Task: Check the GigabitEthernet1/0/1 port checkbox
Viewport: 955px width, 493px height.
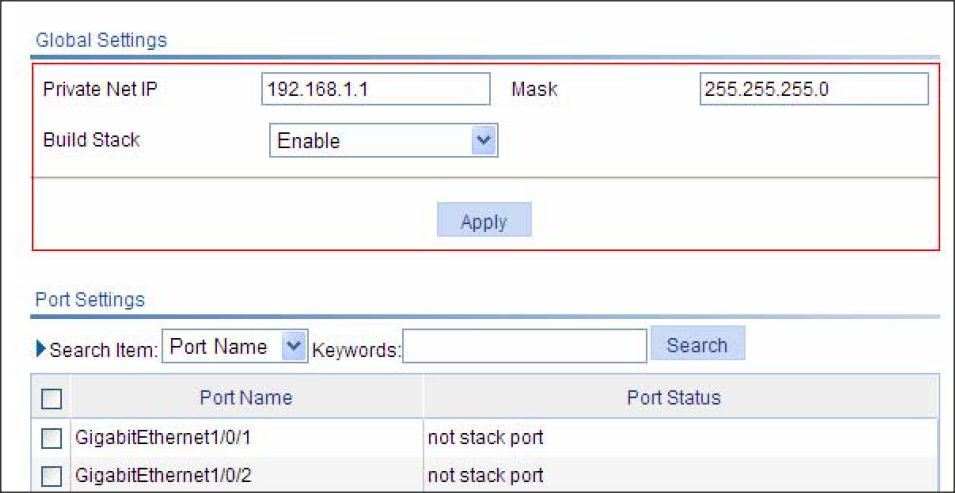Action: [51, 438]
